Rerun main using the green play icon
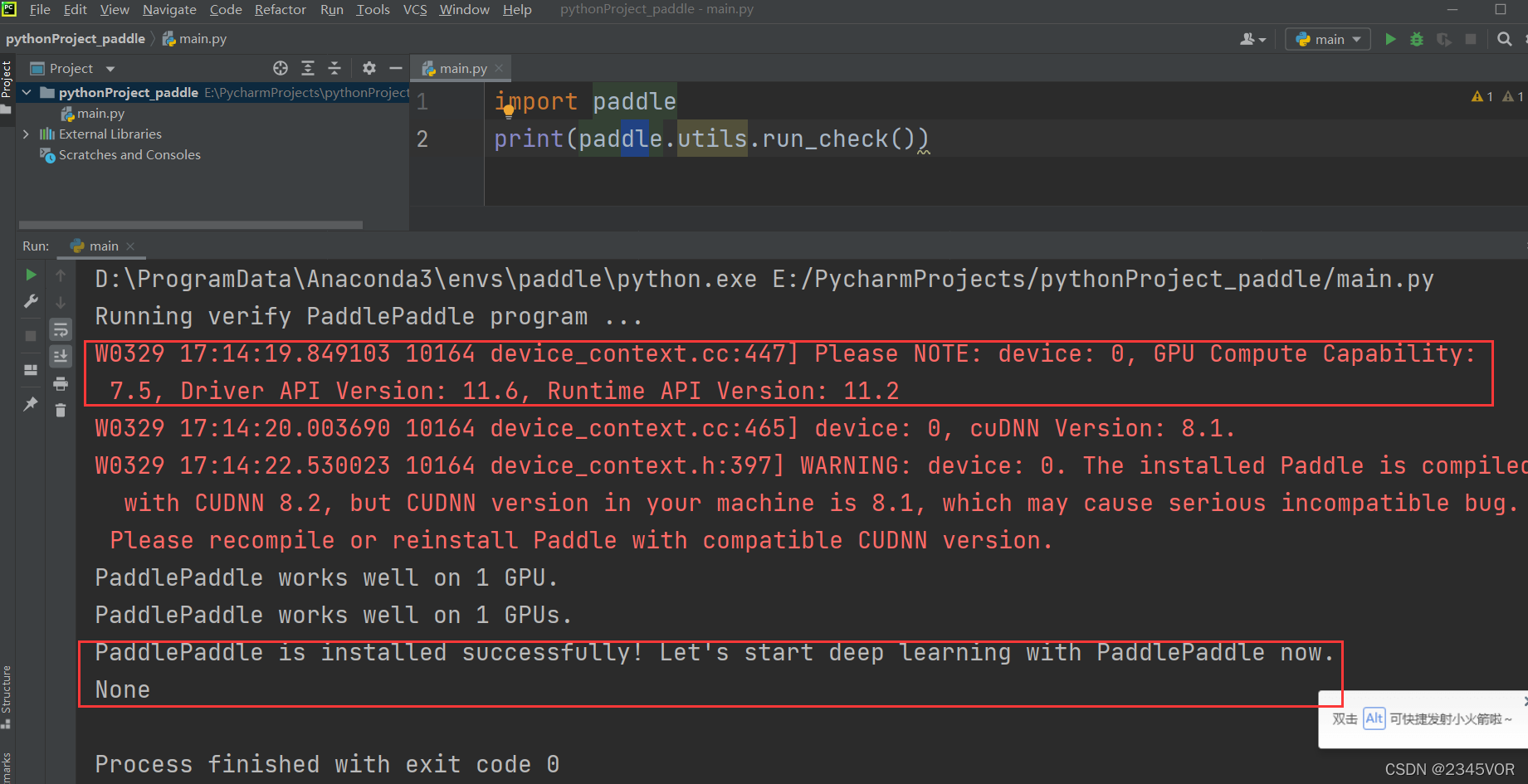Viewport: 1528px width, 784px height. tap(31, 274)
